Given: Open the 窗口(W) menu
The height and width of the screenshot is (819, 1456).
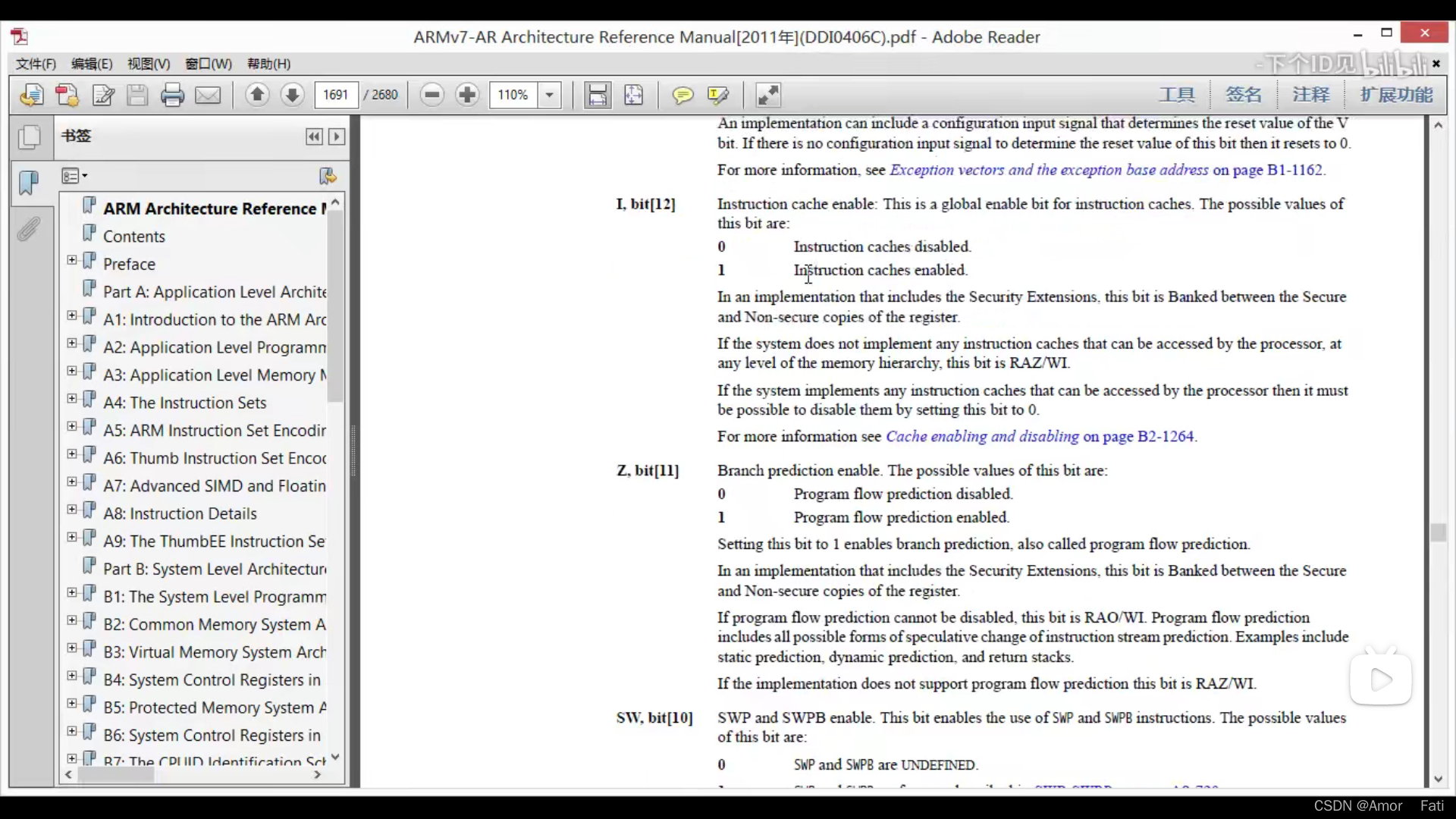Looking at the screenshot, I should (x=209, y=64).
